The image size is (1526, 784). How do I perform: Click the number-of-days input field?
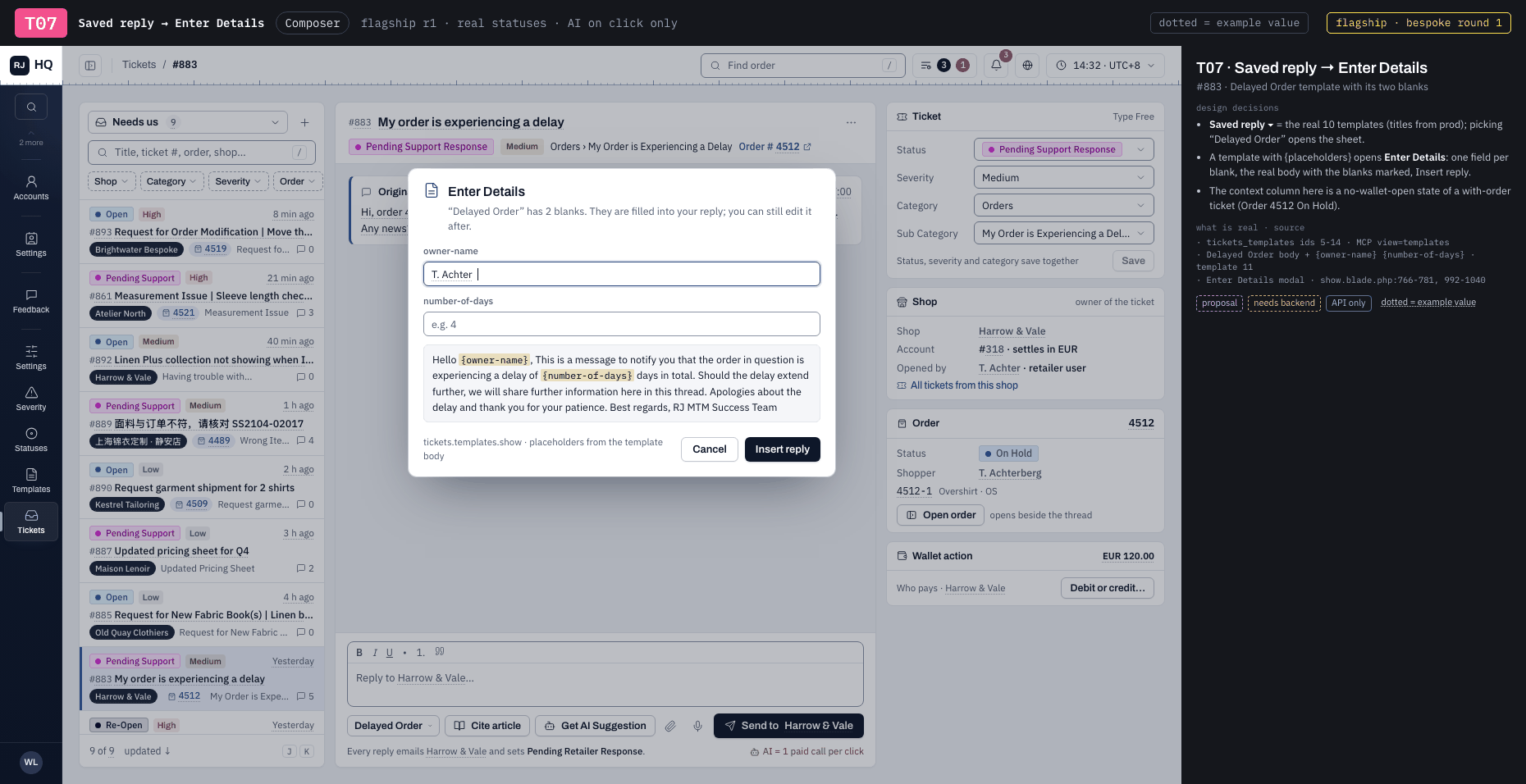pyautogui.click(x=622, y=324)
